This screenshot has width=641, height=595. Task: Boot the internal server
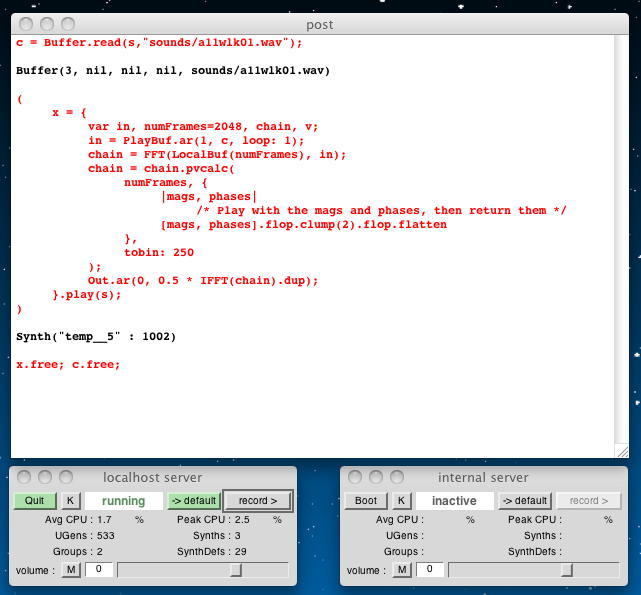tap(366, 500)
